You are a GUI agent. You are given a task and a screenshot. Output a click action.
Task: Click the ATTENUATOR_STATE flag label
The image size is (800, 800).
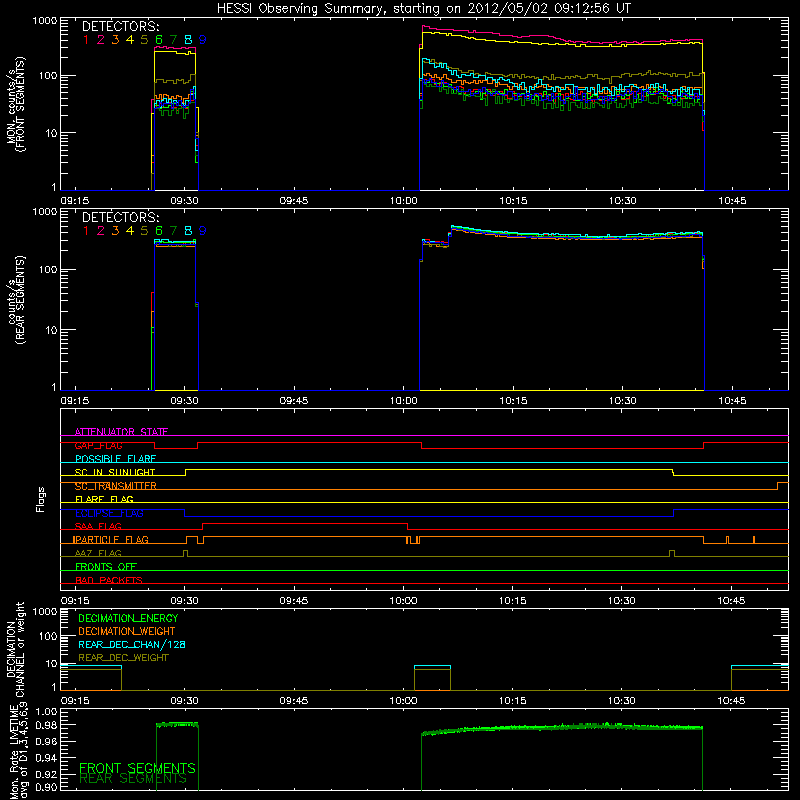click(121, 432)
